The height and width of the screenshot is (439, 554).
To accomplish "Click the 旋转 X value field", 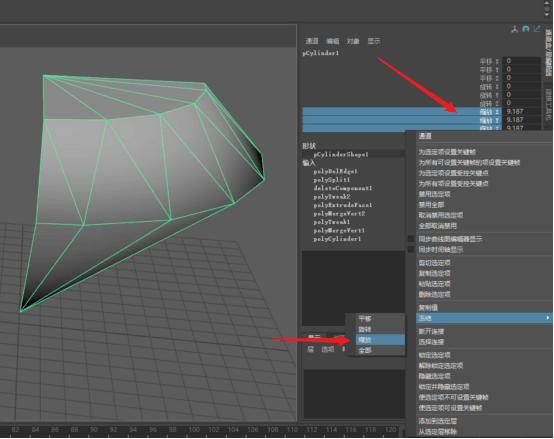I will pyautogui.click(x=521, y=86).
